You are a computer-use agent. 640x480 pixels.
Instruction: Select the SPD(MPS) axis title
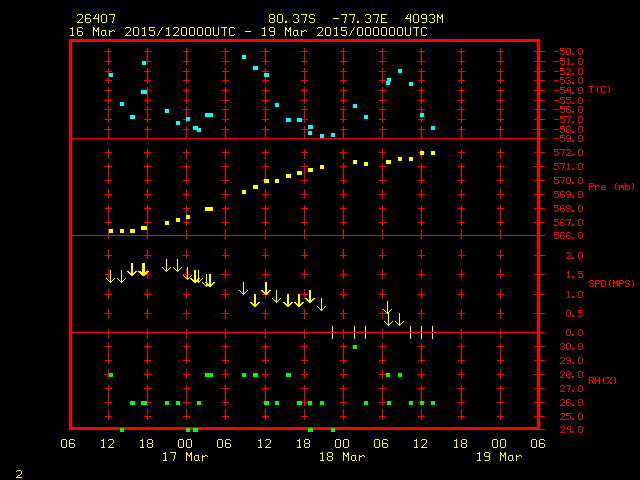pyautogui.click(x=612, y=284)
